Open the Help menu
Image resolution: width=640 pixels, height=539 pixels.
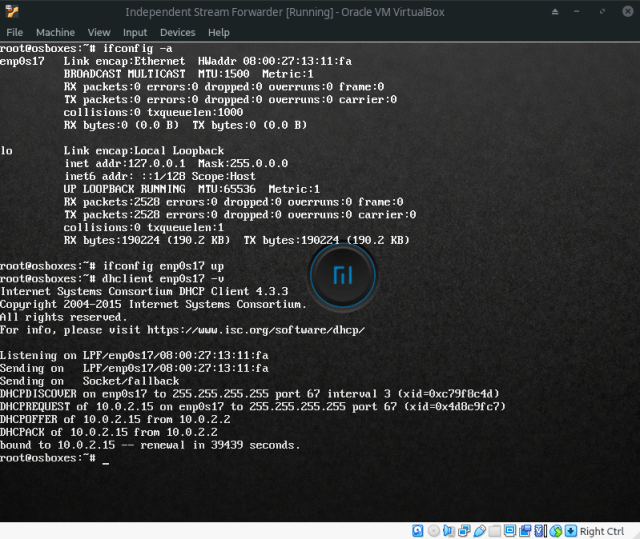[x=219, y=32]
